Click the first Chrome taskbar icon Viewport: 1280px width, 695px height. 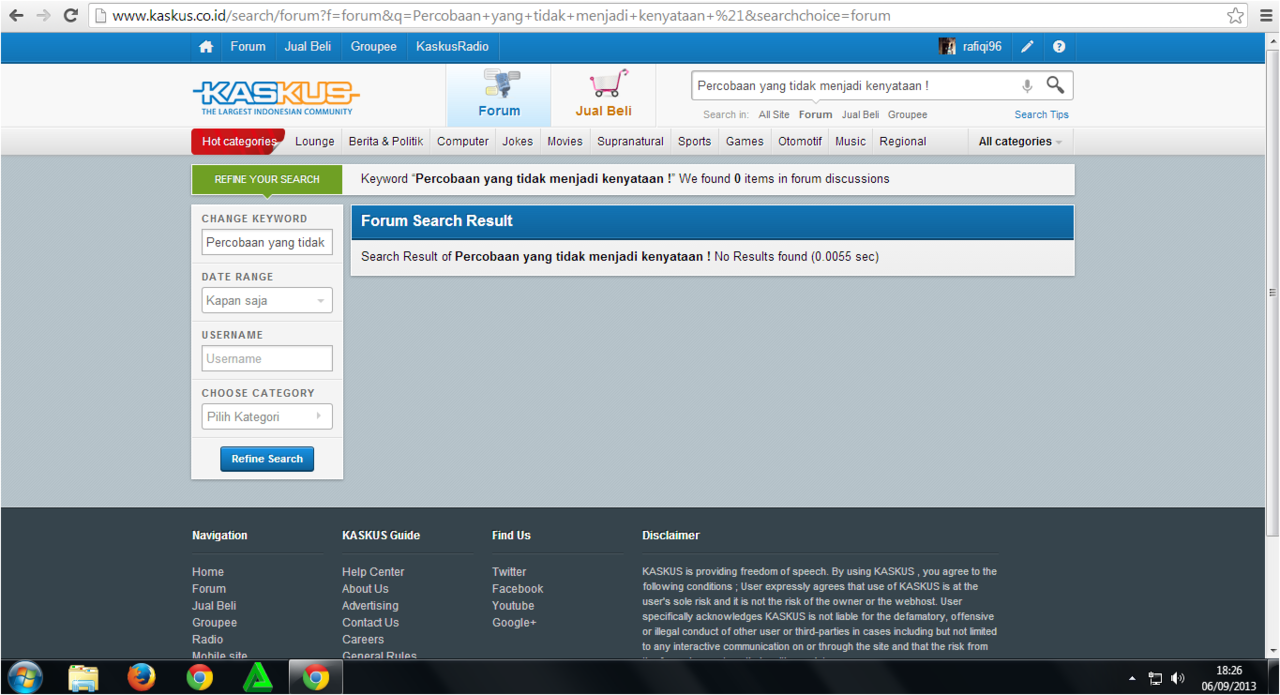click(200, 677)
